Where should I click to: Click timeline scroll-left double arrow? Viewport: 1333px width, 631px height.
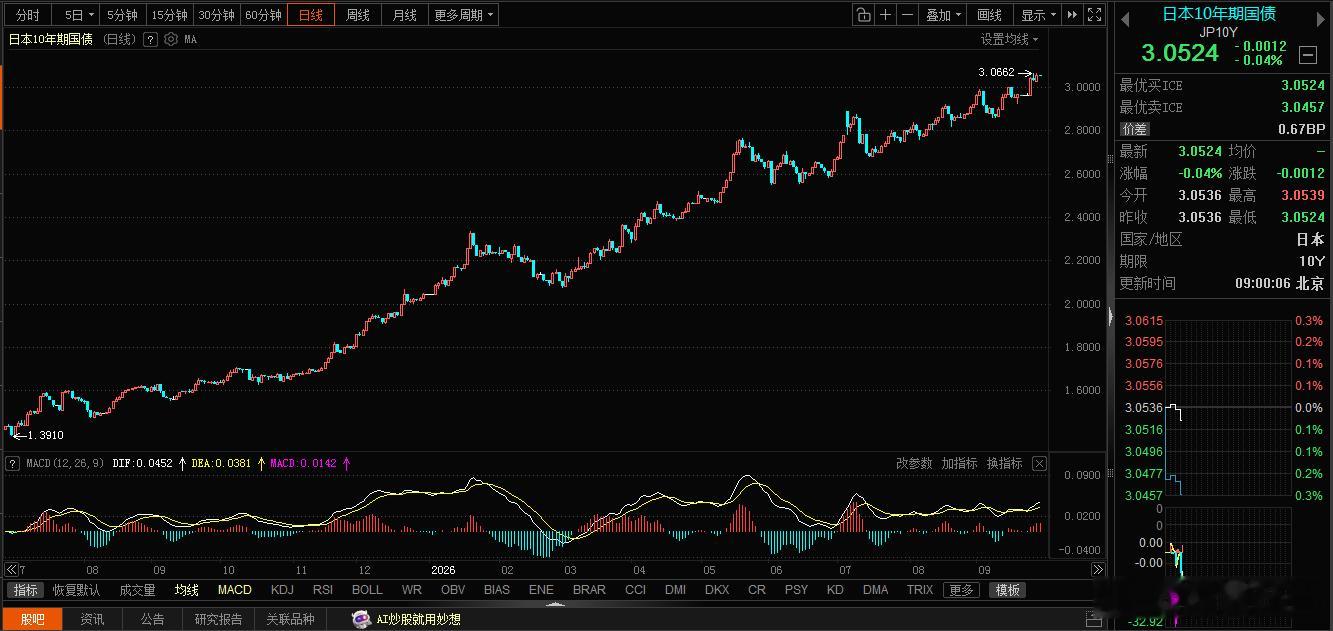click(x=10, y=569)
